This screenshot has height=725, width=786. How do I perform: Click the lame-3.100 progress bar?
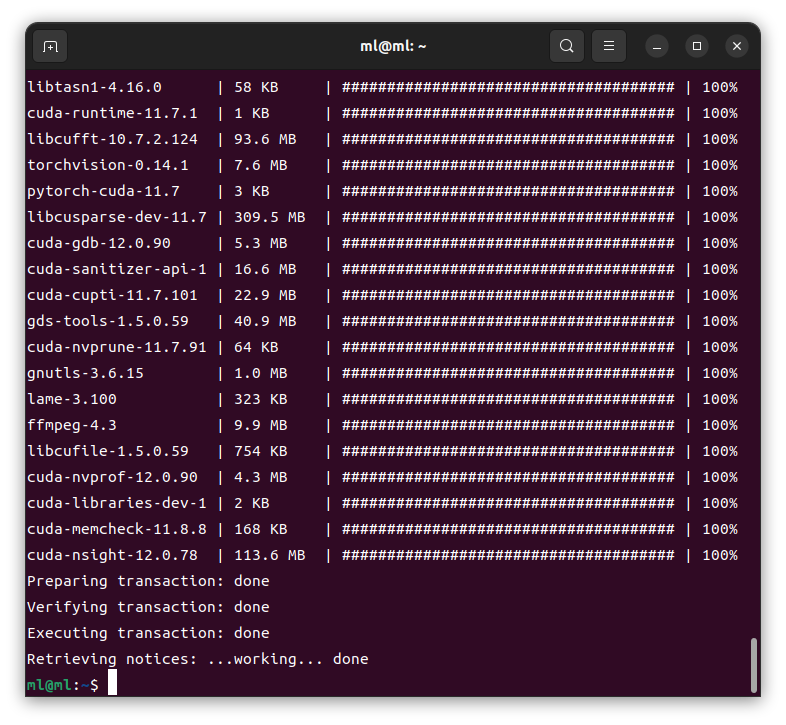(x=508, y=400)
